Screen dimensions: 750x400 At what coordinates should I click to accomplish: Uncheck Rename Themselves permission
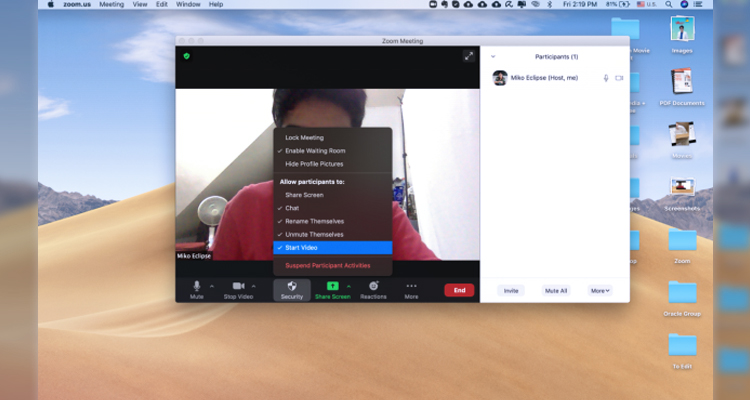(332, 222)
